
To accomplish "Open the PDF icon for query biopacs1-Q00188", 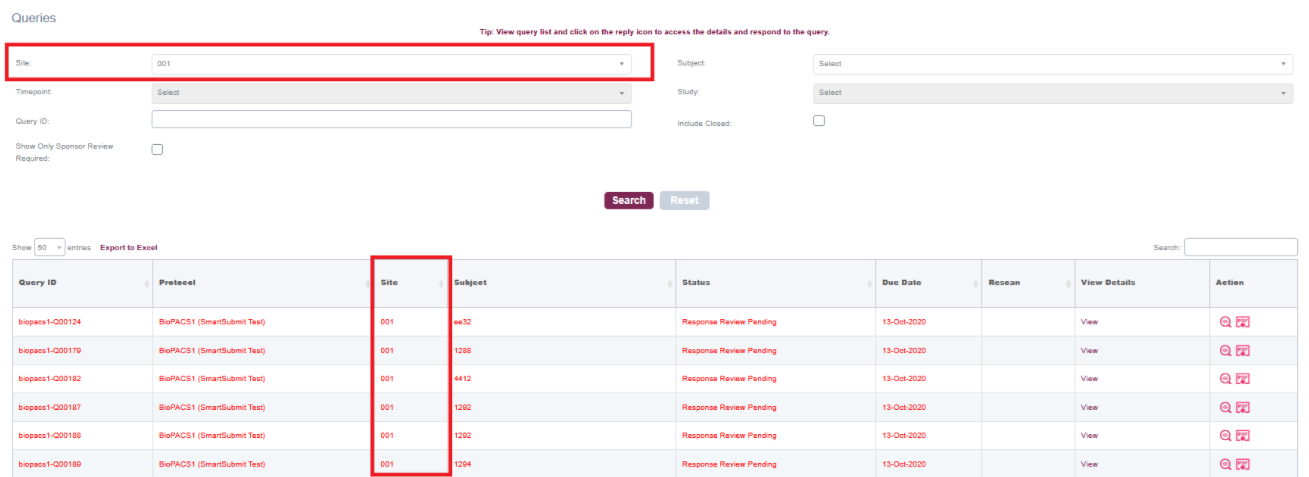I will pos(1243,436).
